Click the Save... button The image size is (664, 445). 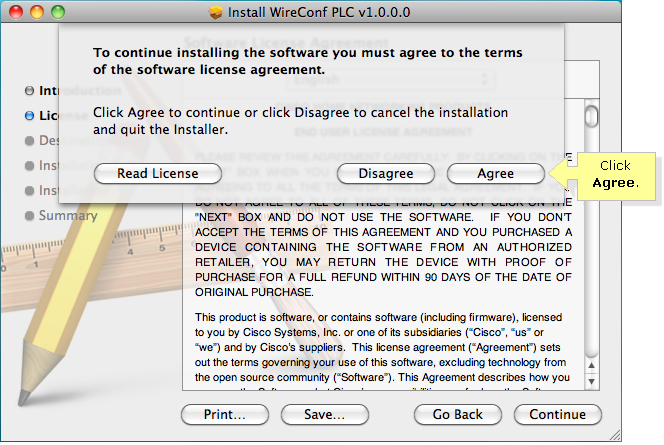(325, 414)
